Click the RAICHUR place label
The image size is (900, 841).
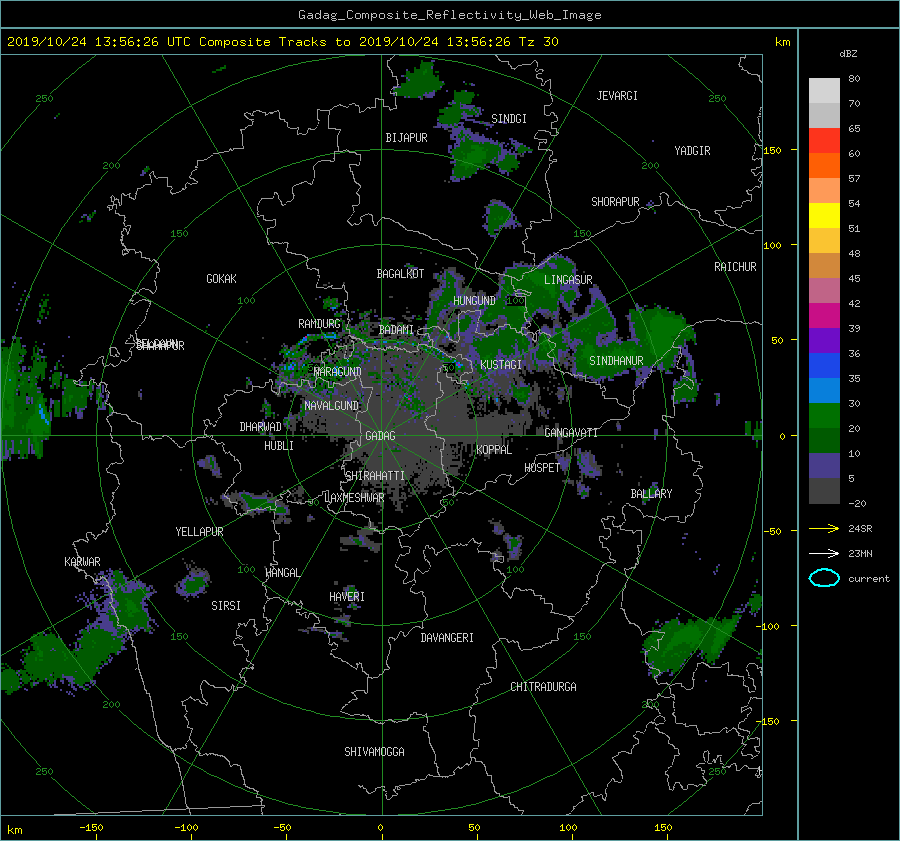point(735,267)
